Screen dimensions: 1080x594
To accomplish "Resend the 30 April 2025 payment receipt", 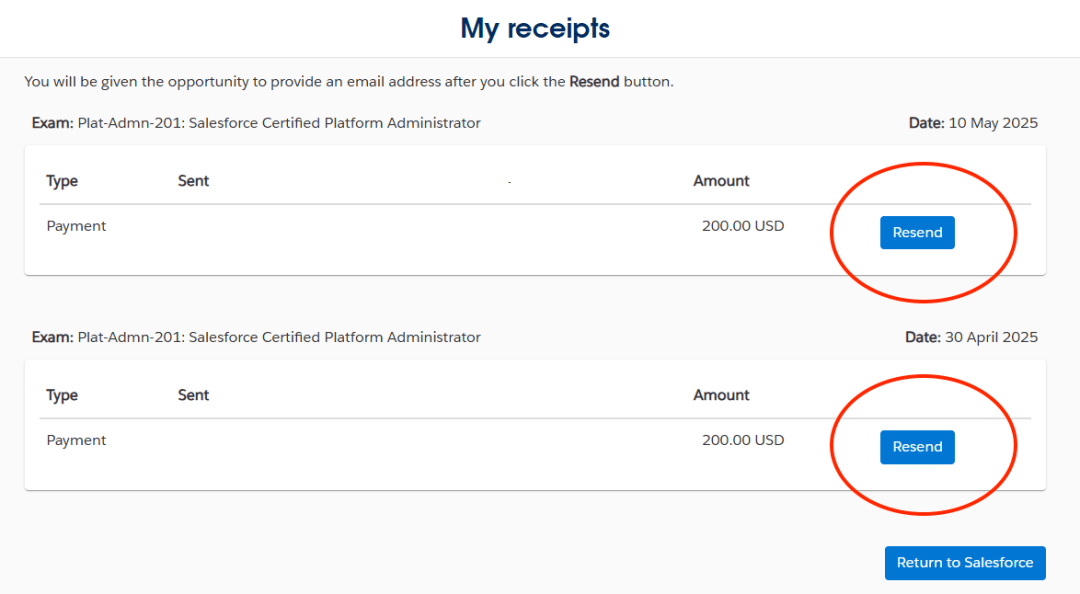I will 917,447.
